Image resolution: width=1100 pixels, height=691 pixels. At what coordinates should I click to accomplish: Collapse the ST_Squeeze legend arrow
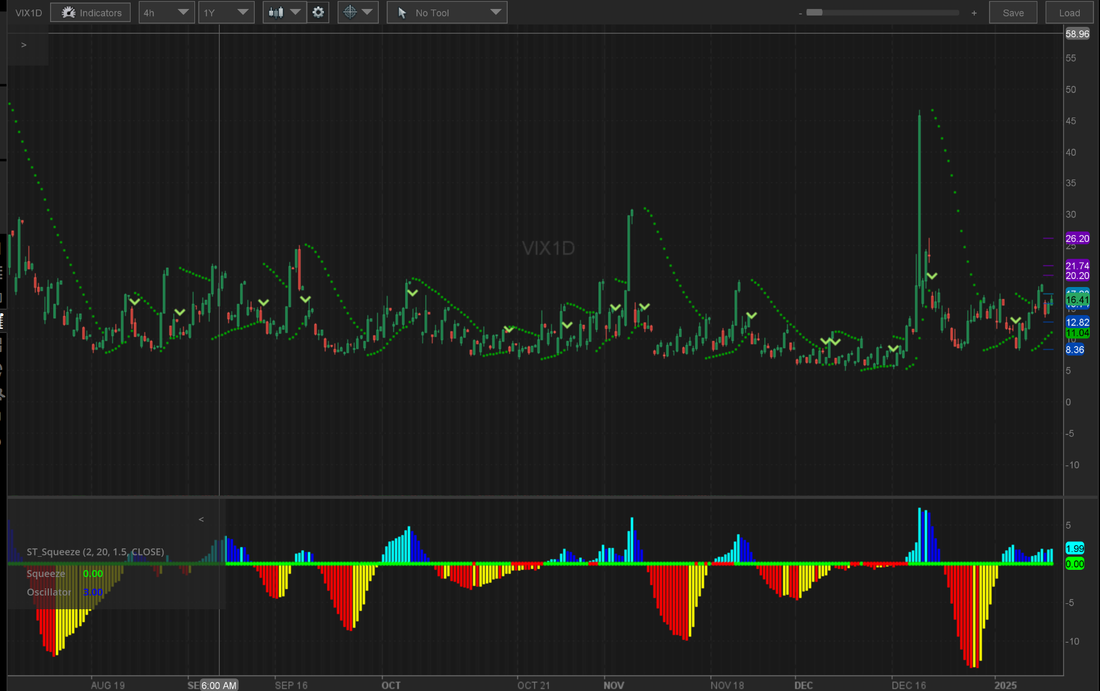201,519
